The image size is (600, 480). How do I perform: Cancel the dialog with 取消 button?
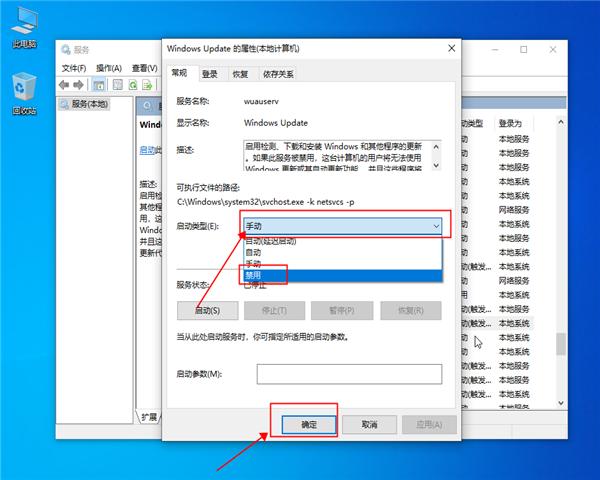tap(369, 424)
